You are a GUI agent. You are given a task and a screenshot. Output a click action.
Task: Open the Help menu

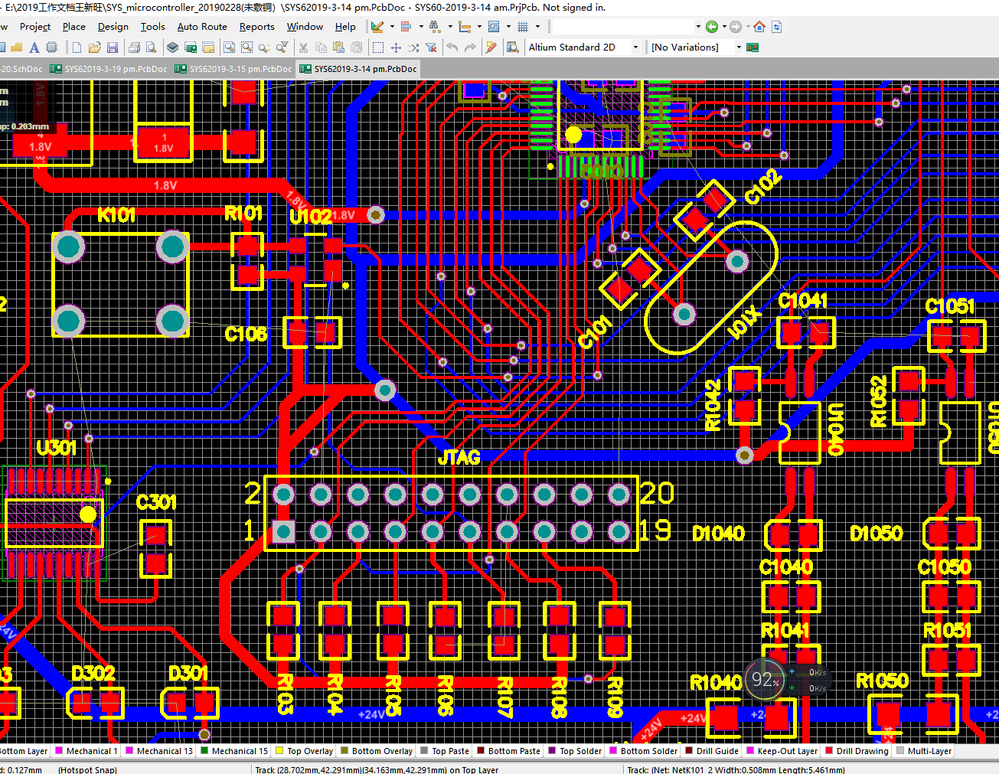pos(345,27)
